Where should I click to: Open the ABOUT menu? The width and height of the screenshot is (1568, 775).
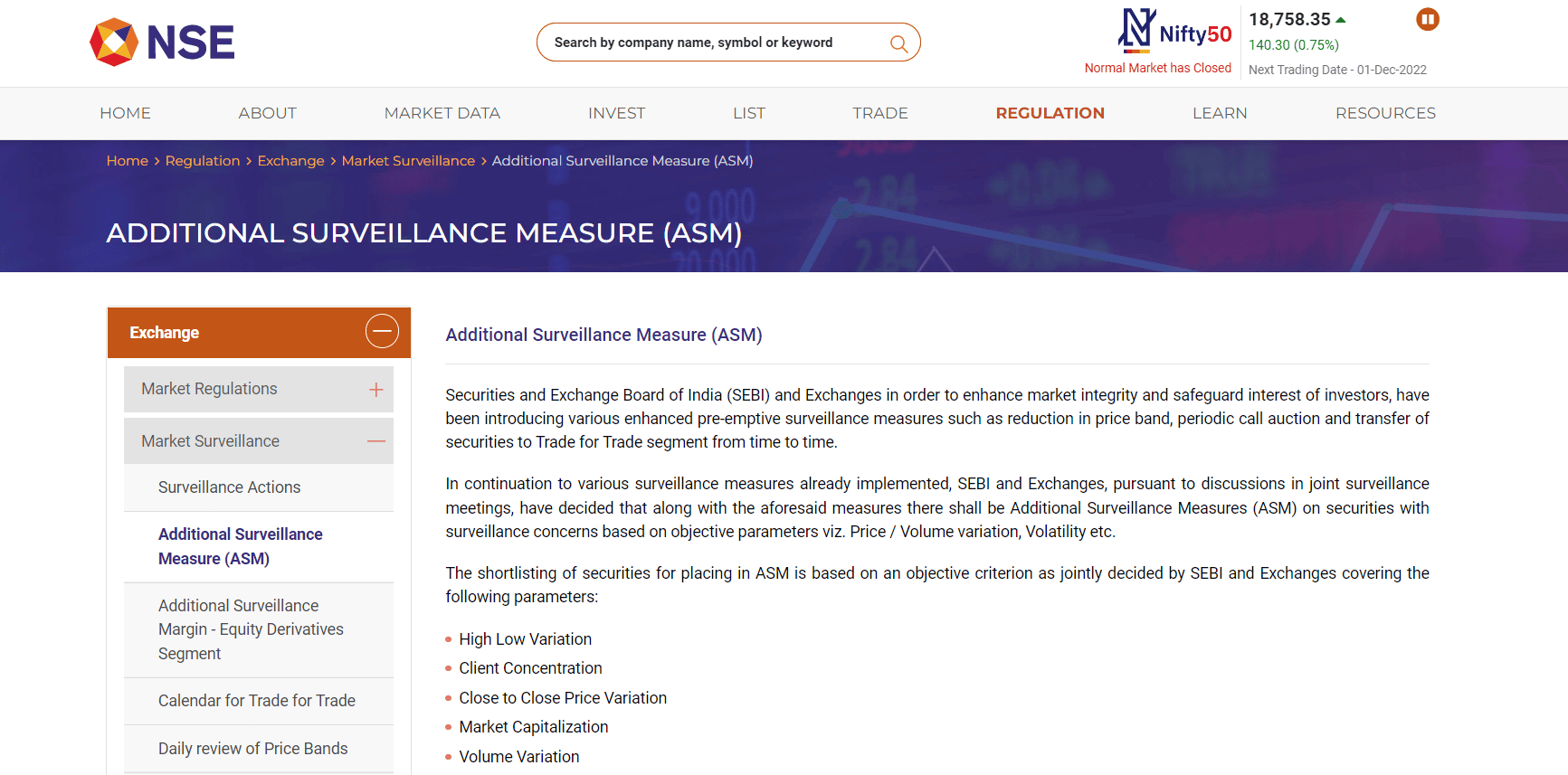[268, 113]
